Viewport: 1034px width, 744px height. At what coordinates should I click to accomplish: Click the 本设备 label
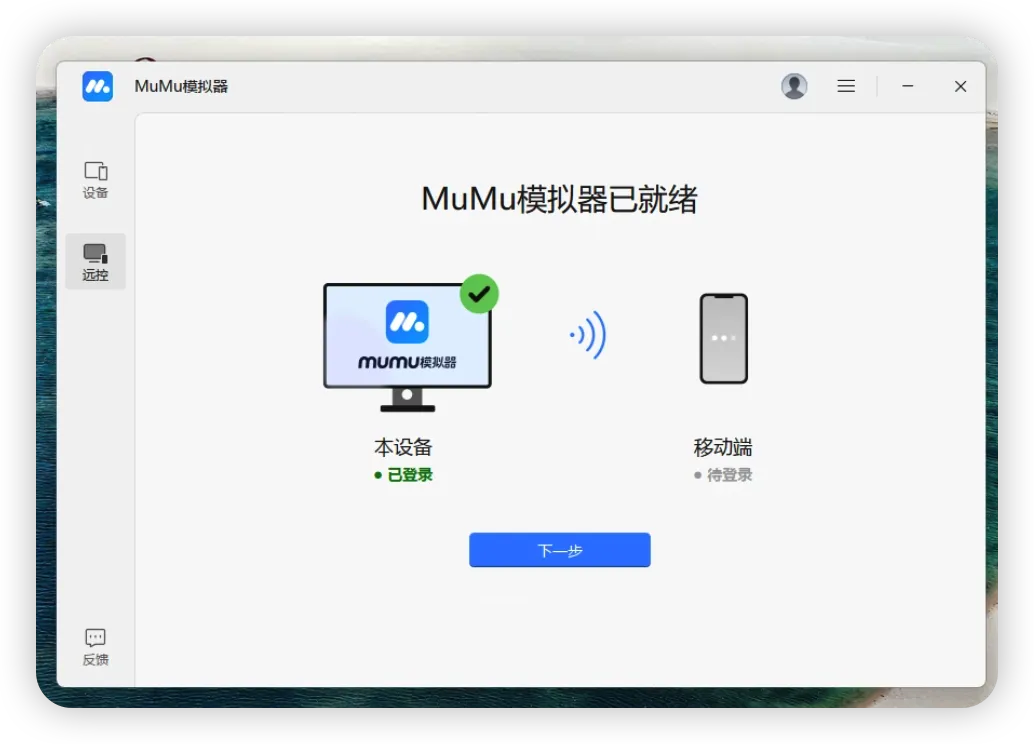(x=403, y=447)
